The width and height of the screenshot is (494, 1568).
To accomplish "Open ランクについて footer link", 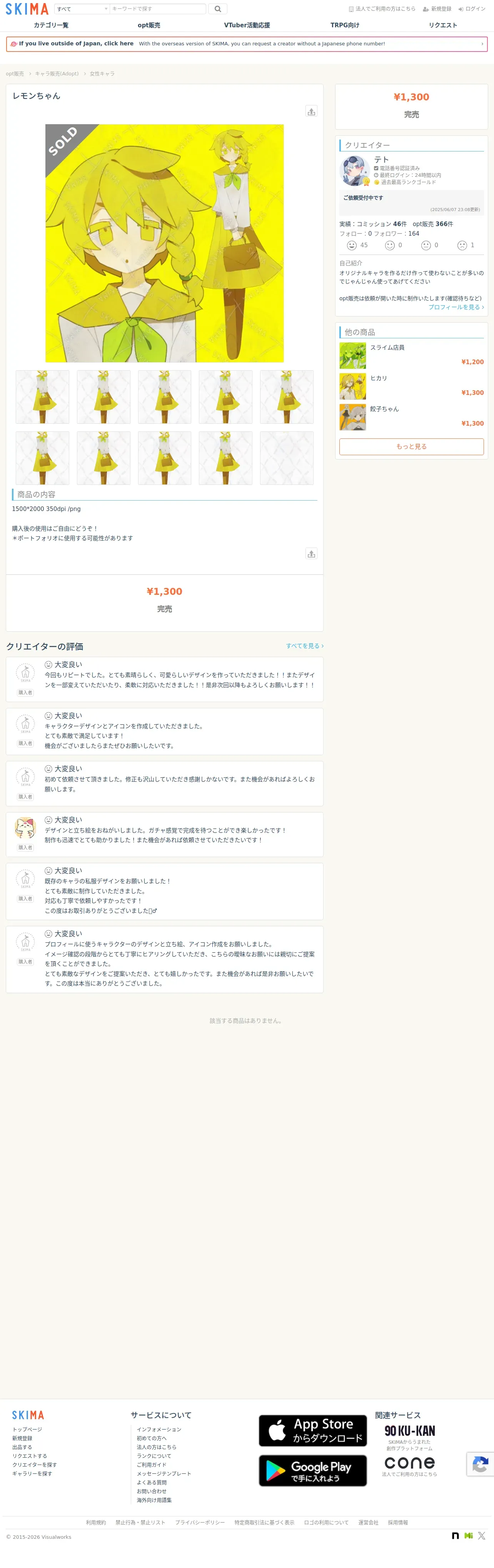I will point(154,1456).
